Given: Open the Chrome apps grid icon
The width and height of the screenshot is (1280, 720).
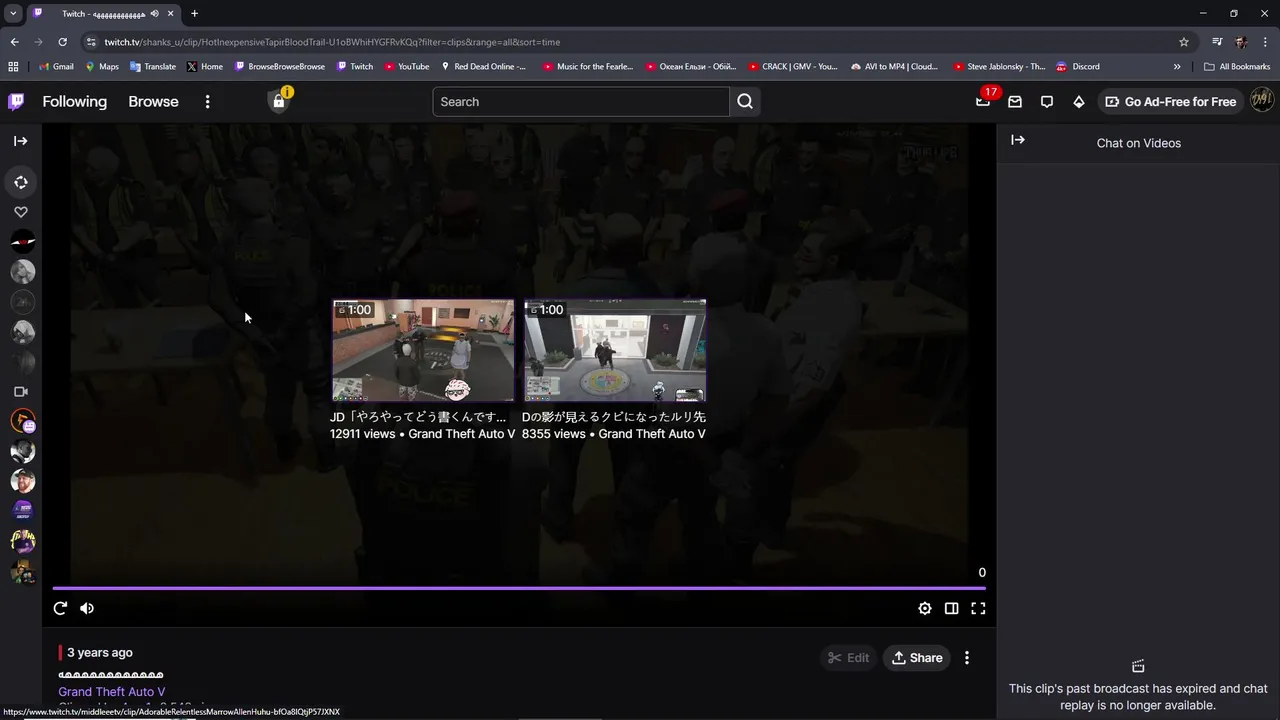Looking at the screenshot, I should [13, 66].
